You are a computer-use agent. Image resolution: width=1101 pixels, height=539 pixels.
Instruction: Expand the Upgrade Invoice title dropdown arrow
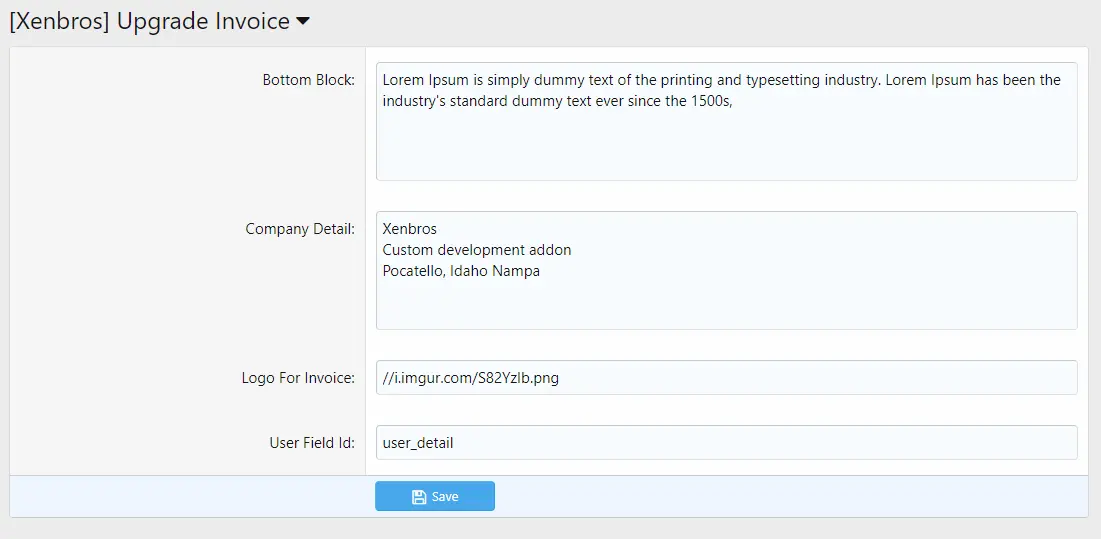click(x=302, y=23)
